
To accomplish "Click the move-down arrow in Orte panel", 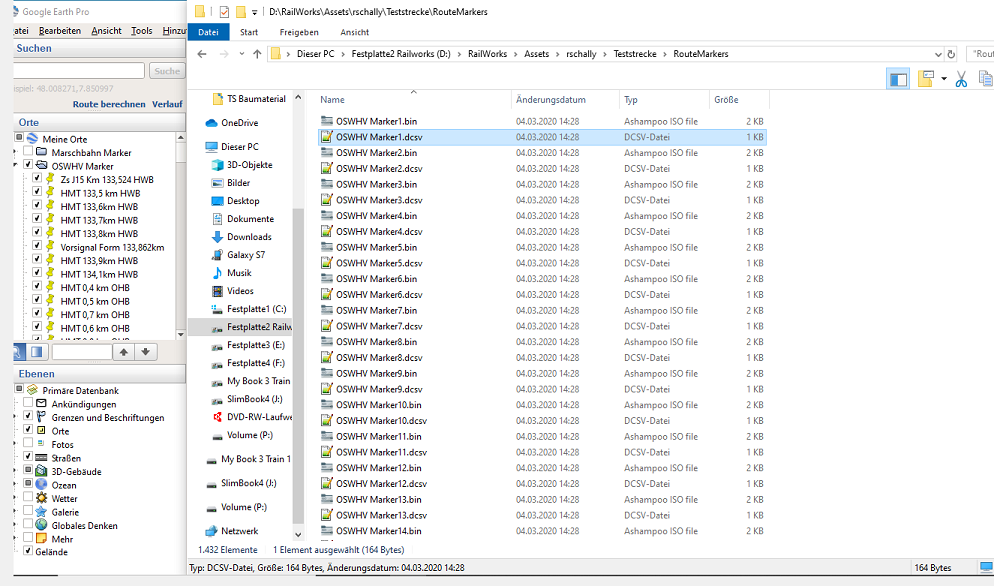I will click(146, 352).
